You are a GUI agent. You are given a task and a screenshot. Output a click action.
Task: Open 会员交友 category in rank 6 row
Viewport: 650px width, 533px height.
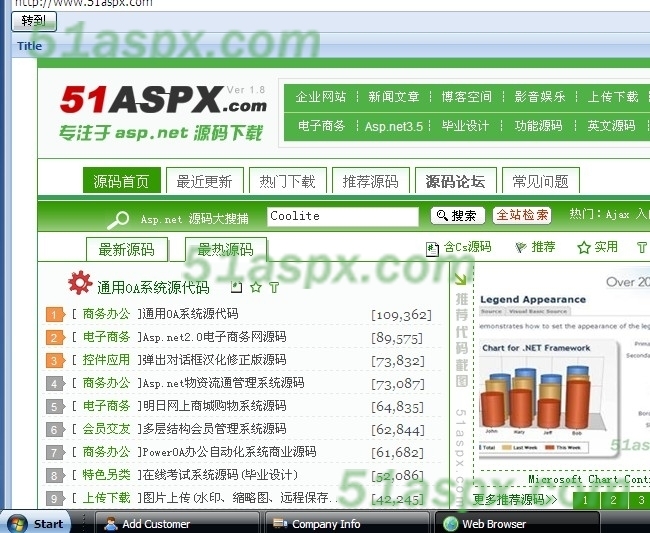106,429
